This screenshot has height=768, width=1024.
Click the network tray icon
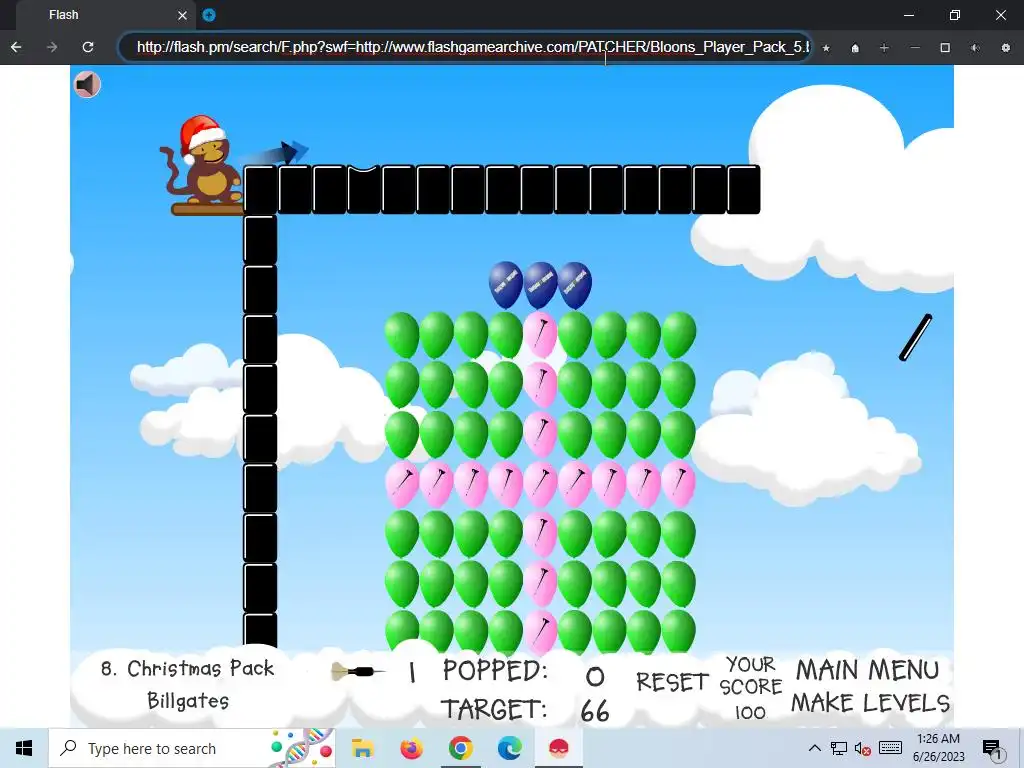(x=839, y=748)
